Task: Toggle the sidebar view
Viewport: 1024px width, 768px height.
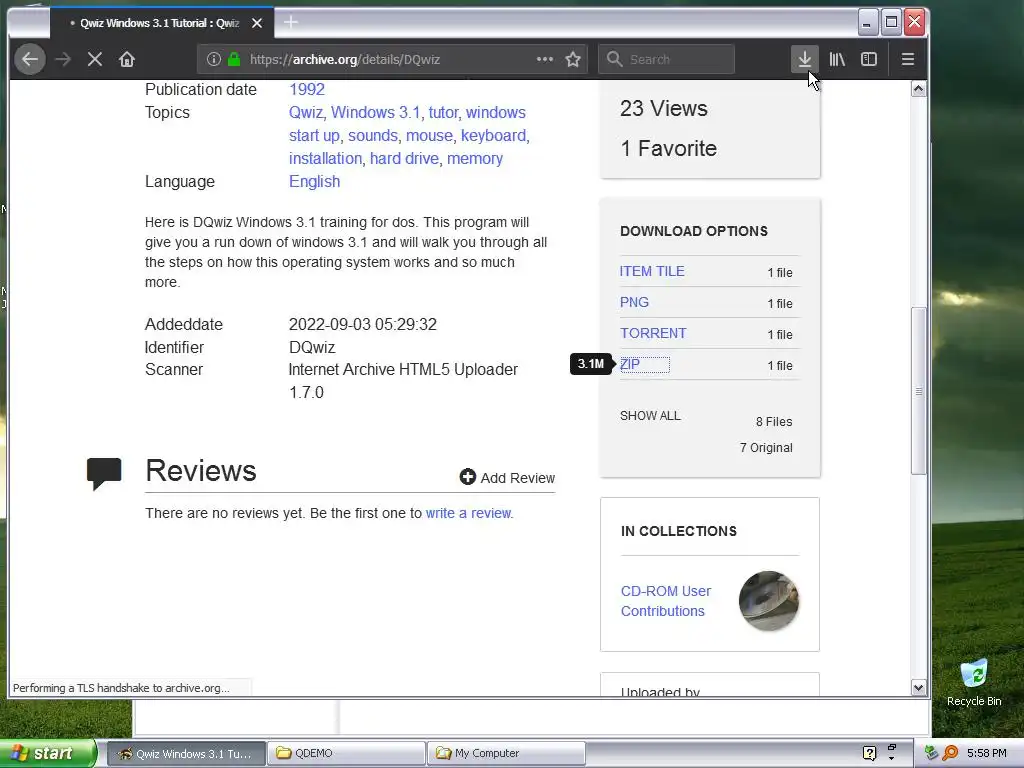Action: (x=869, y=59)
